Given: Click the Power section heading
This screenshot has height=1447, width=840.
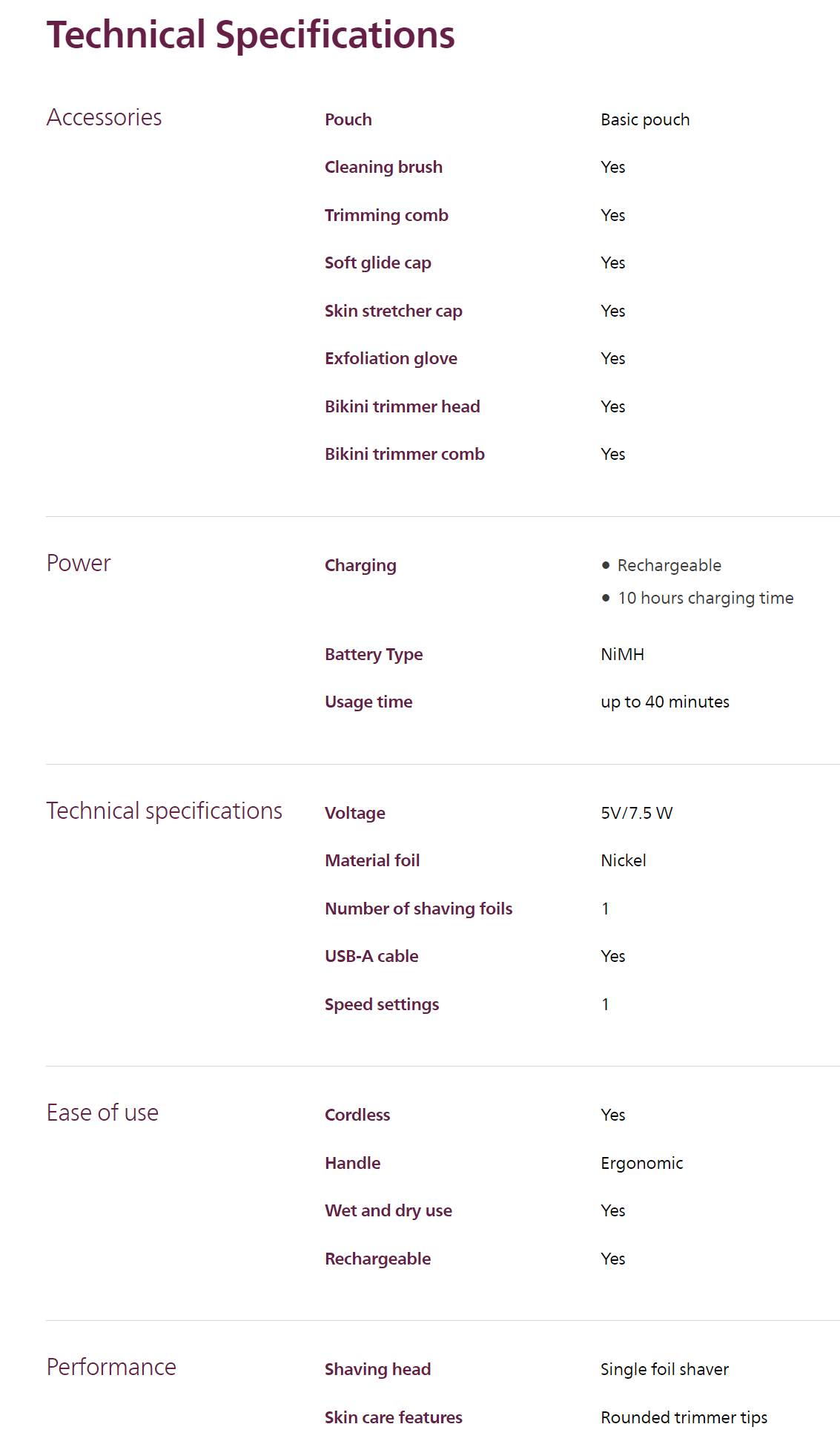Looking at the screenshot, I should 79,564.
